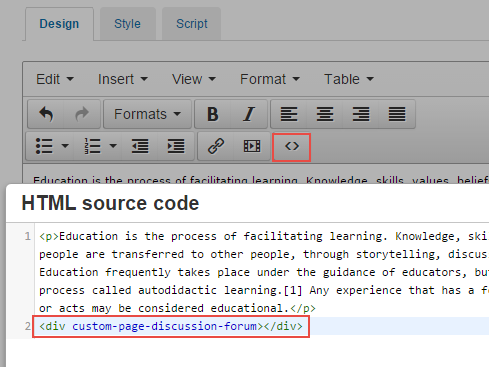Open the source code view icon
This screenshot has height=367, width=489.
coord(292,147)
